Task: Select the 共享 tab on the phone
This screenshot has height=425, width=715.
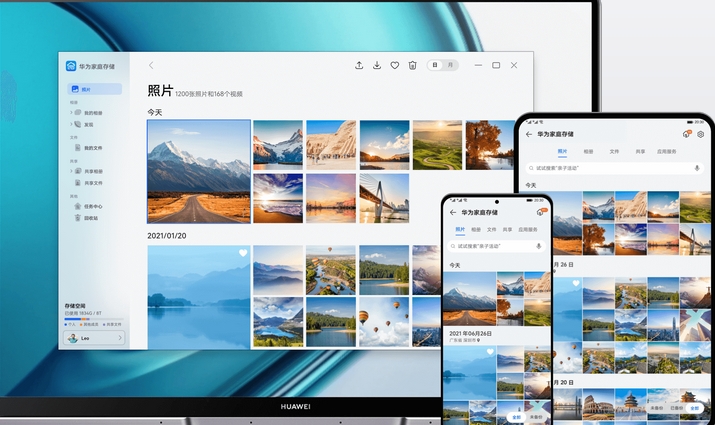Action: click(507, 229)
